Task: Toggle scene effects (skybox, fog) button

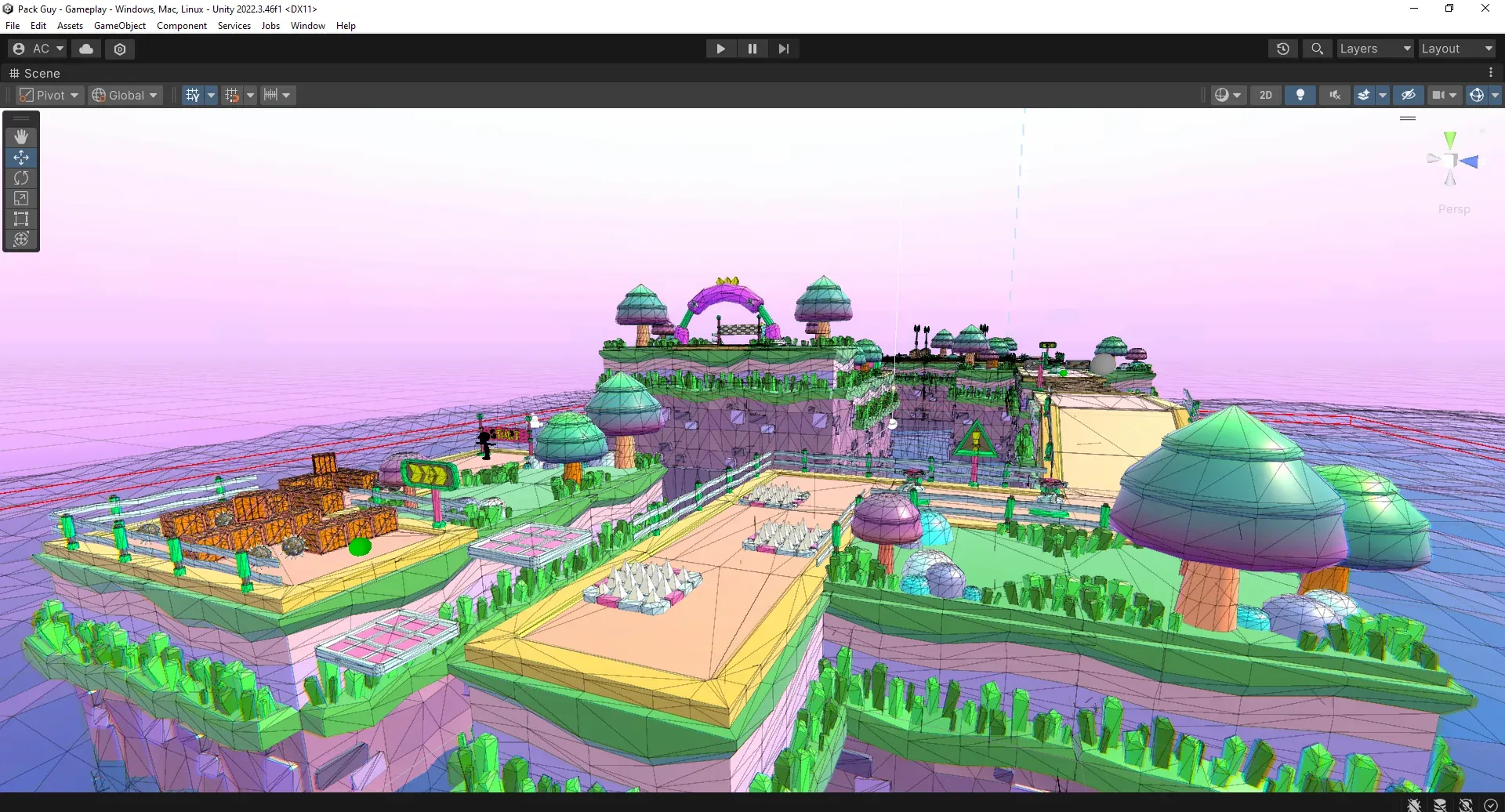Action: click(1364, 95)
